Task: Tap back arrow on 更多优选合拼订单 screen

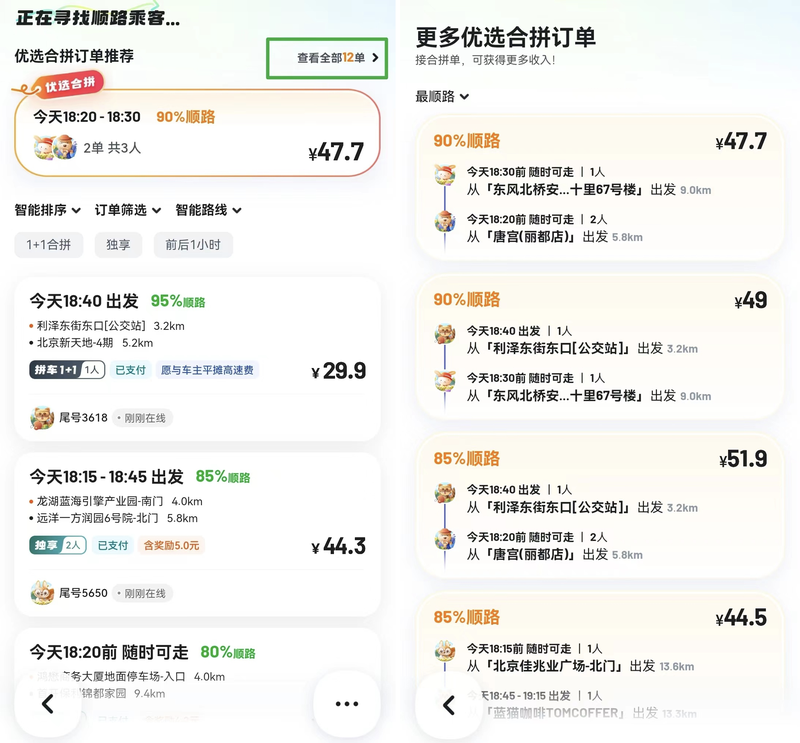Action: click(x=448, y=706)
